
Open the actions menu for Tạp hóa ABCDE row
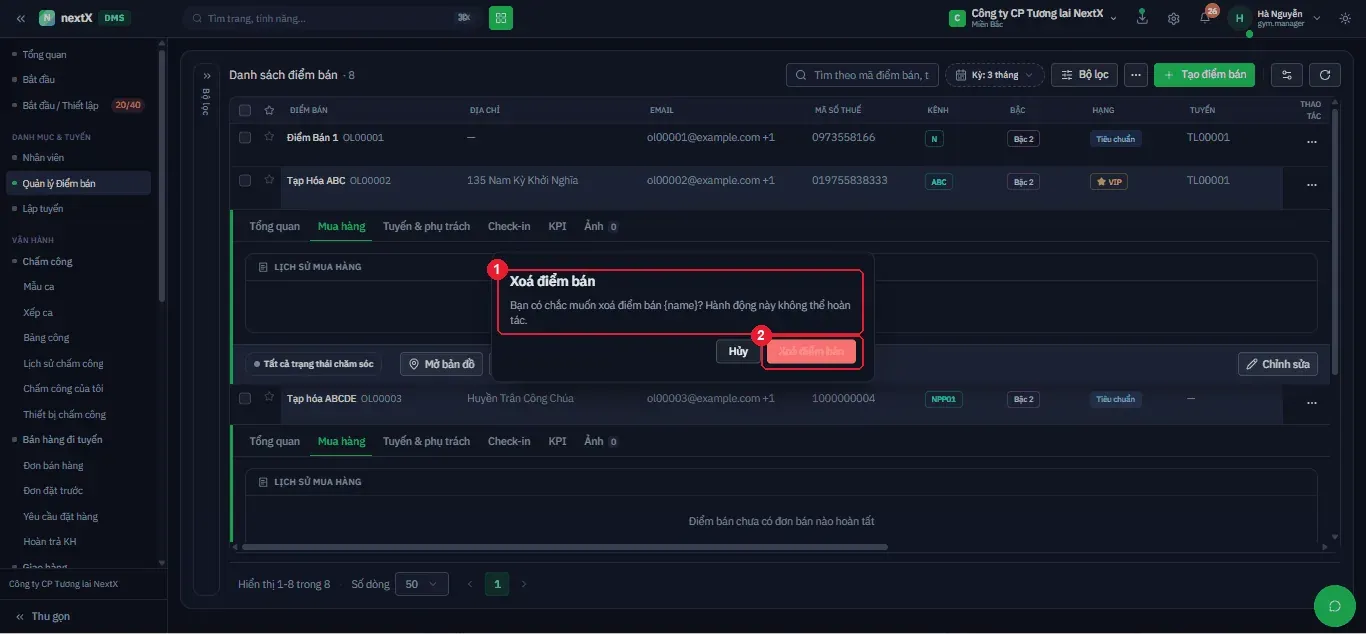click(1311, 403)
